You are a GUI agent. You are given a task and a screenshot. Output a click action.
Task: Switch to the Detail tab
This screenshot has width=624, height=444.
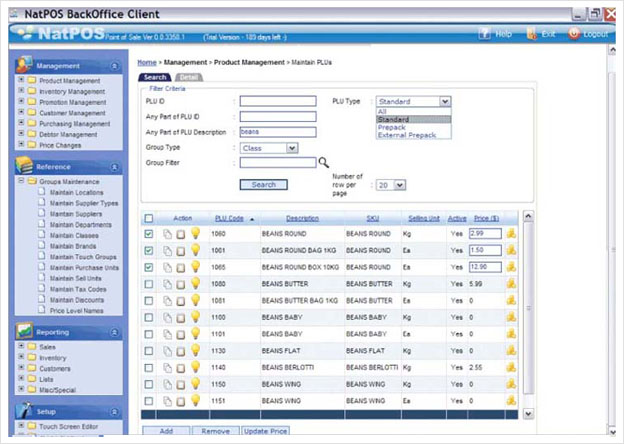coord(189,77)
